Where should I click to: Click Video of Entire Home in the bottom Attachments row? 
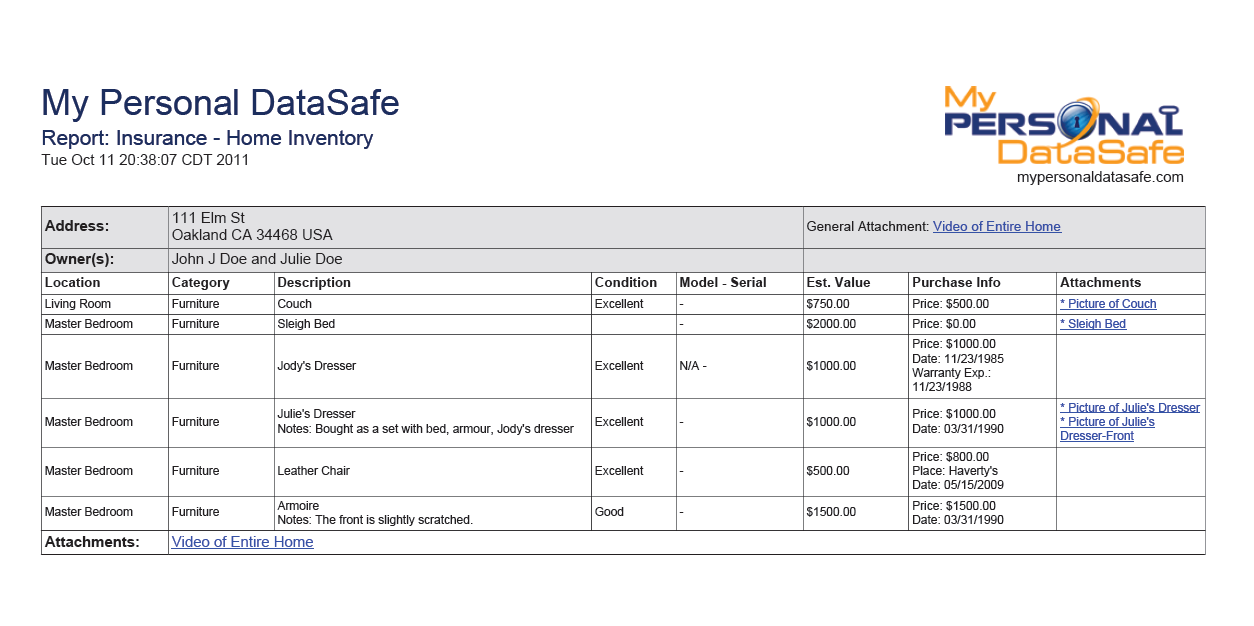coord(242,542)
